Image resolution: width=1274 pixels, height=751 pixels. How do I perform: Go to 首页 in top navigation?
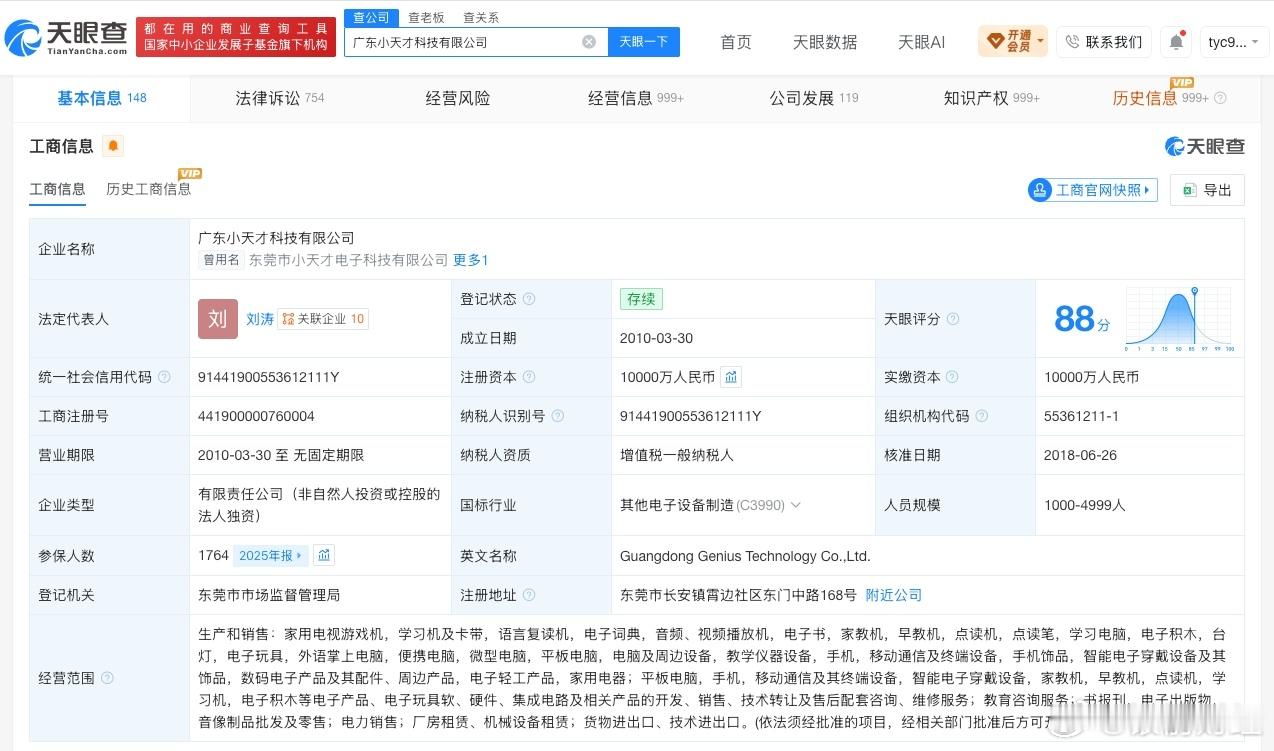pos(736,42)
